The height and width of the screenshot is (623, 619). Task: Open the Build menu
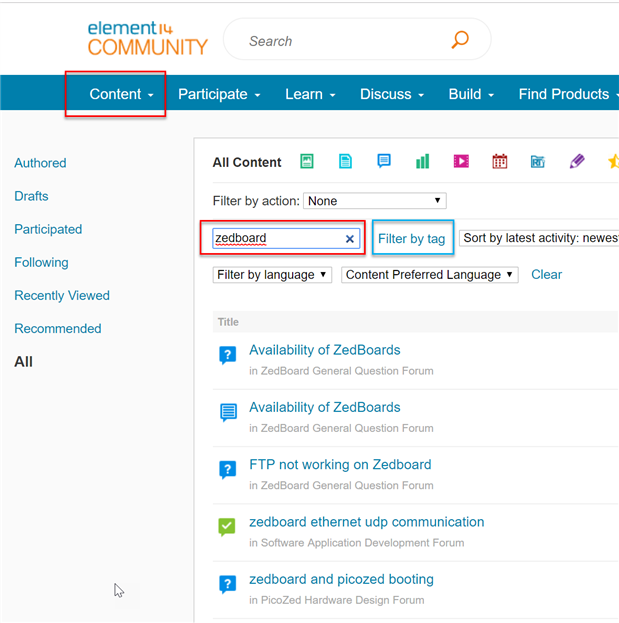471,94
